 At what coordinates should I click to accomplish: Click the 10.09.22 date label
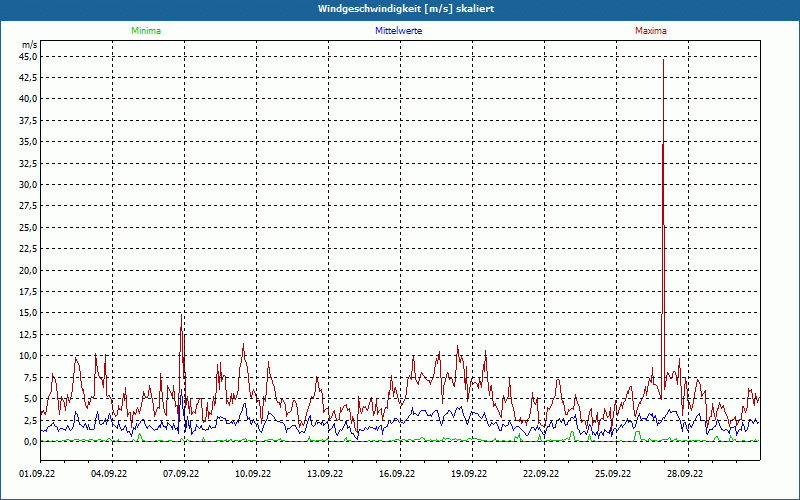[253, 474]
